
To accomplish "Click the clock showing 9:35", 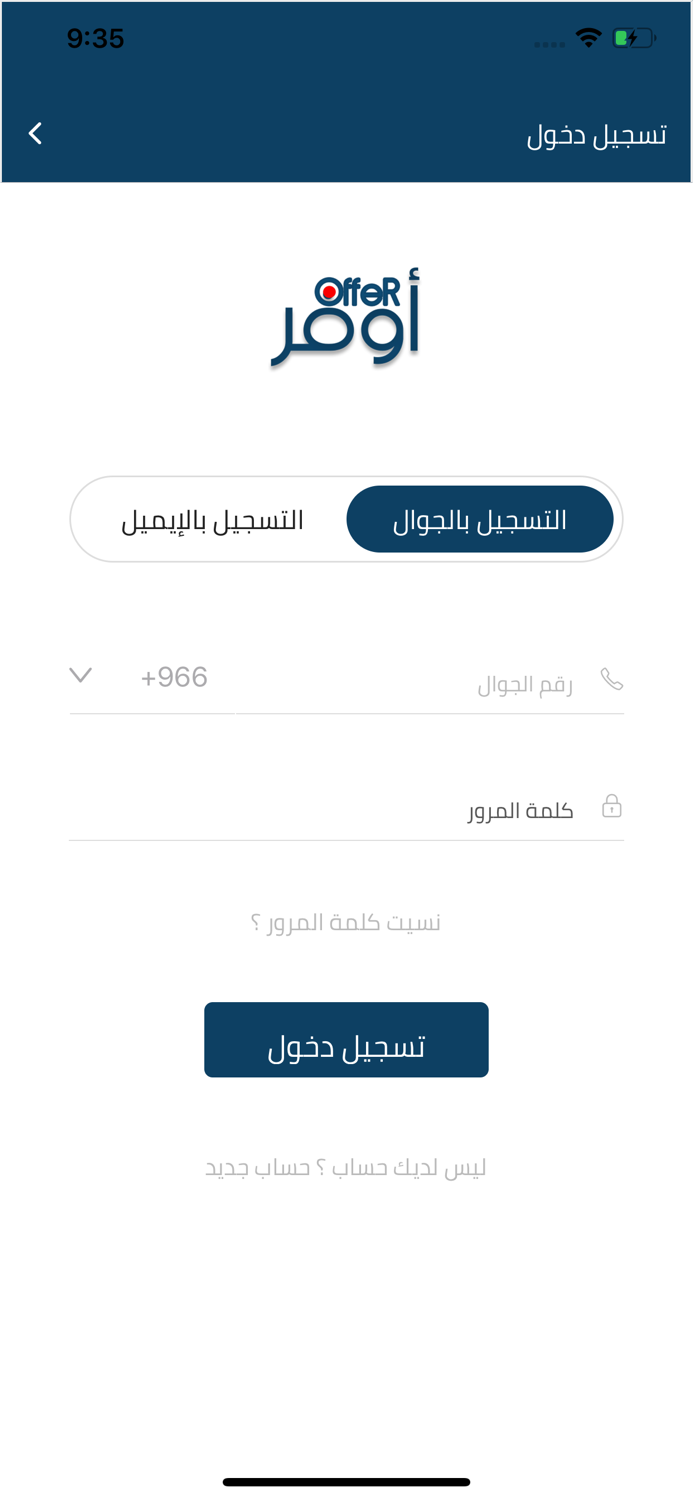I will point(97,36).
